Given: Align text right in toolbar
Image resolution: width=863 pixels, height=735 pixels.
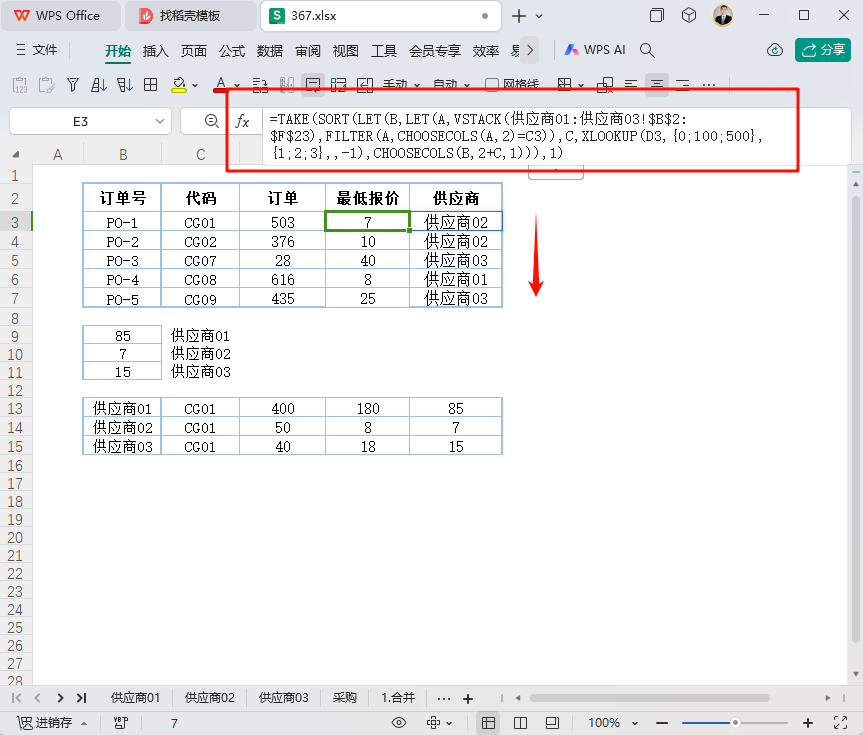Looking at the screenshot, I should [682, 85].
